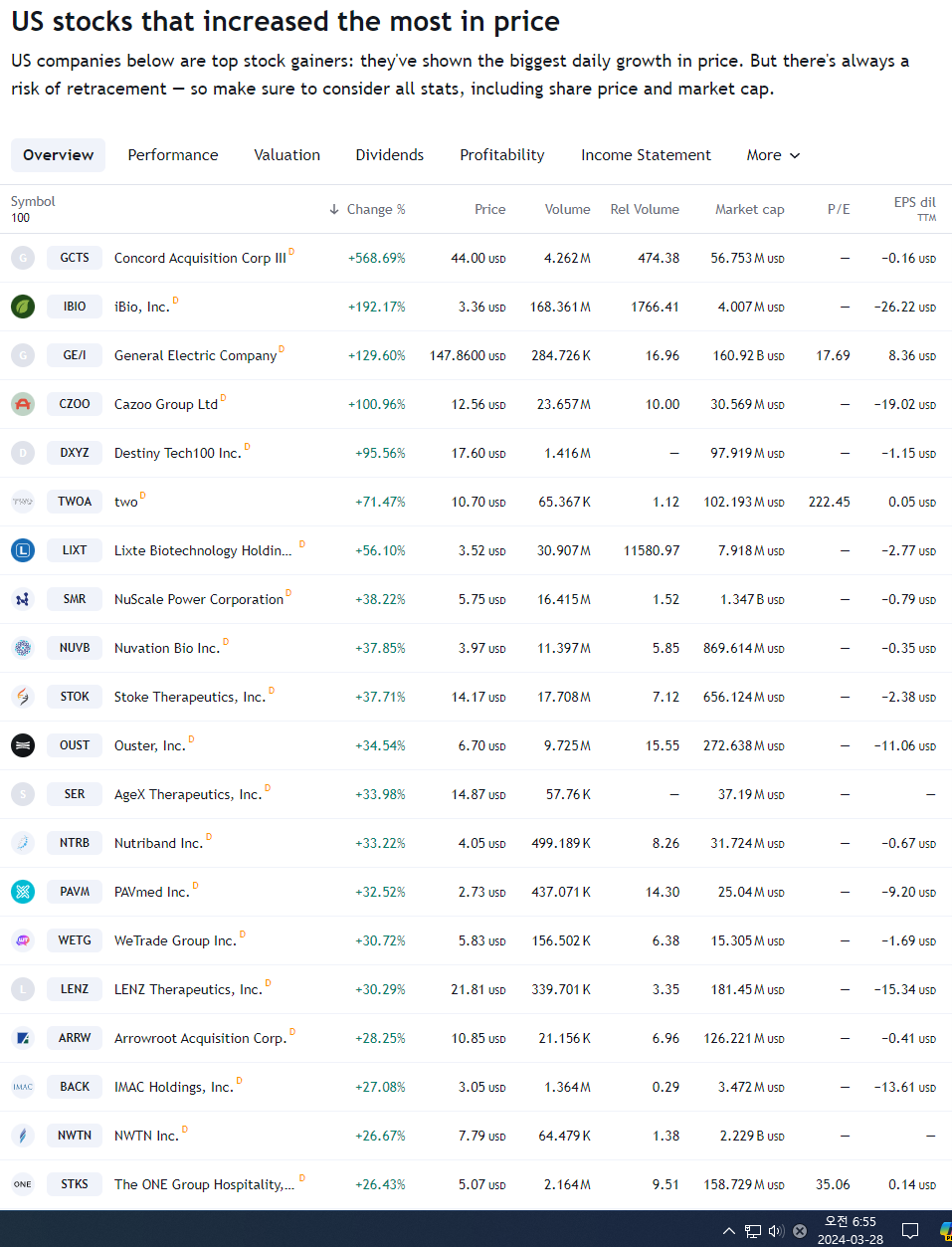Click the TWOA logo icon

pos(23,502)
